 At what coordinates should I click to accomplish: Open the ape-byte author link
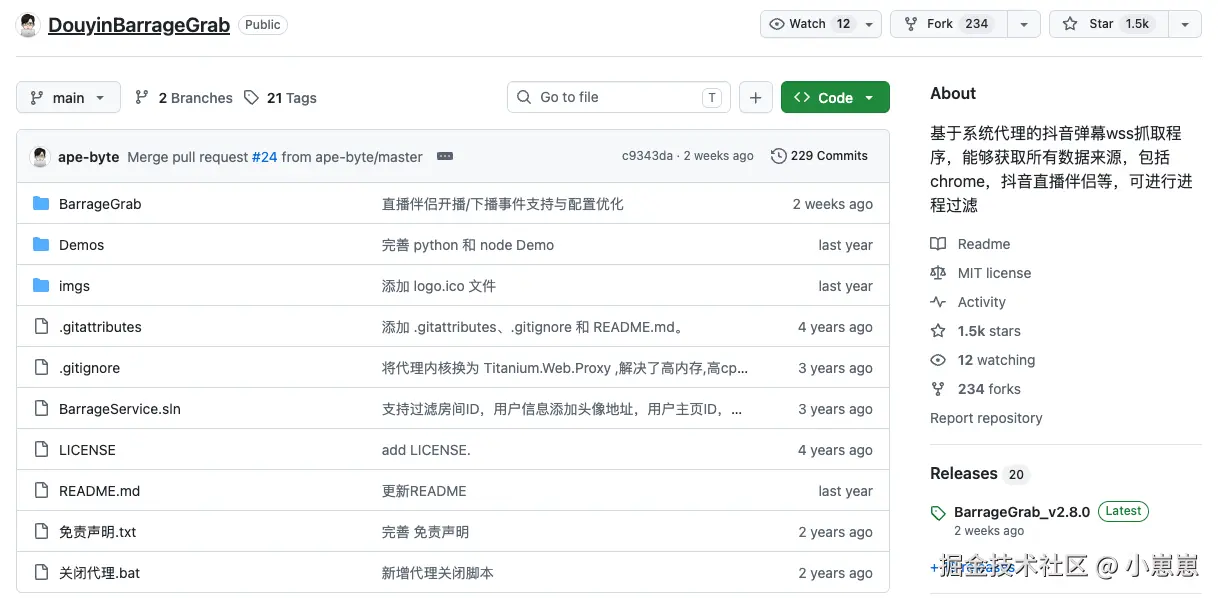(89, 156)
